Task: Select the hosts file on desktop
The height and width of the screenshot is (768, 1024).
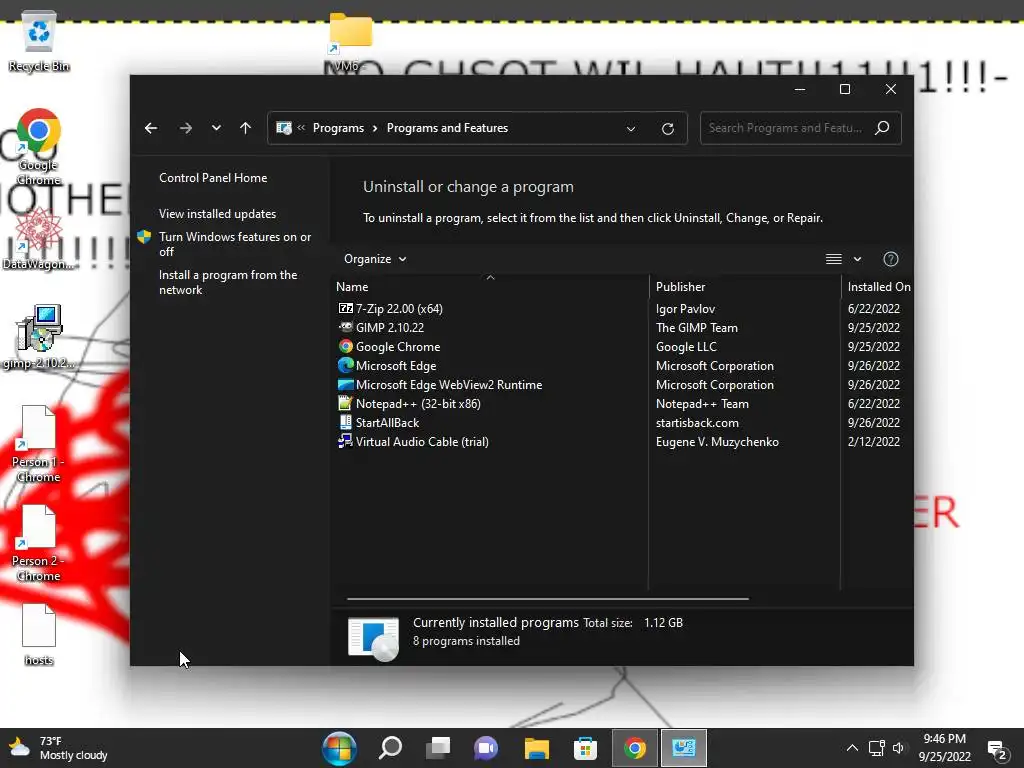Action: tap(39, 635)
